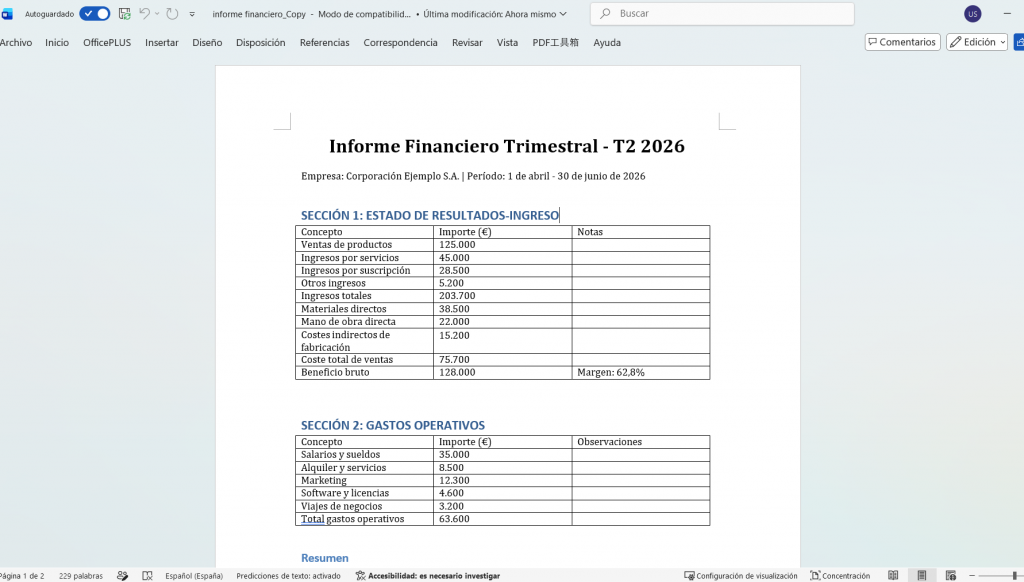This screenshot has width=1024, height=582.
Task: Click the 125.000 amount cell
Action: pyautogui.click(x=502, y=245)
